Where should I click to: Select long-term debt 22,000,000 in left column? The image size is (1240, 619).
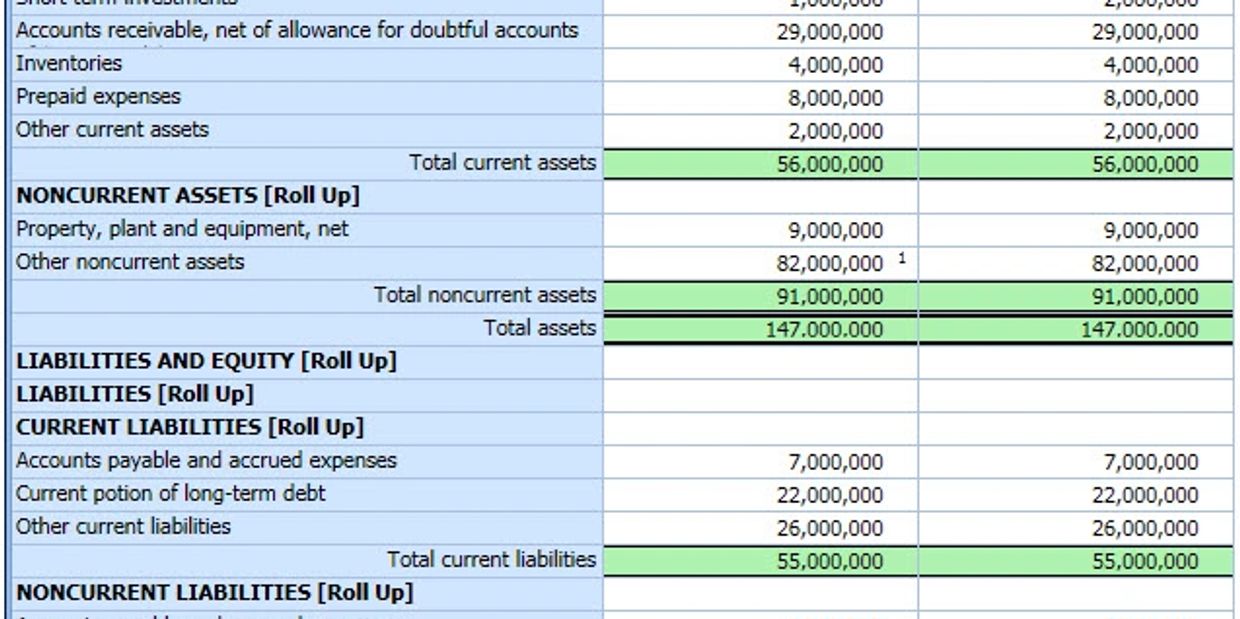[x=760, y=495]
